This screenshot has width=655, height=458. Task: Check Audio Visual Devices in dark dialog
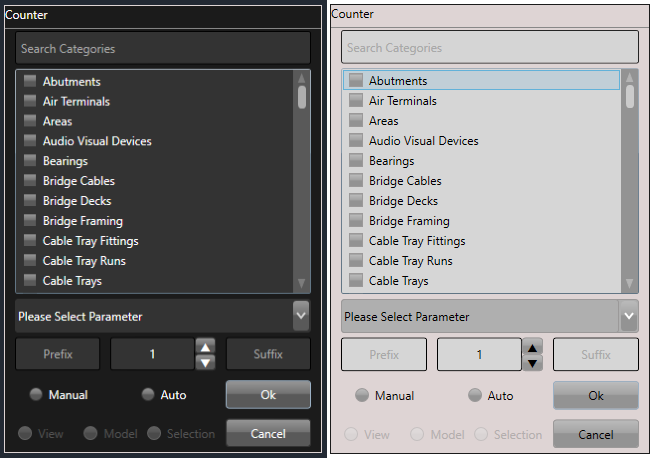point(30,141)
